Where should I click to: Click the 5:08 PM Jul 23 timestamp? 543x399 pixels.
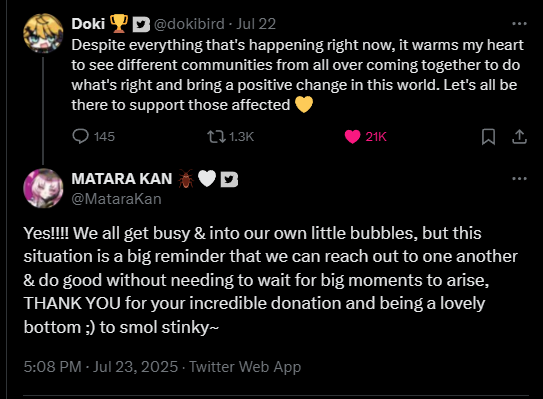pyautogui.click(x=101, y=366)
